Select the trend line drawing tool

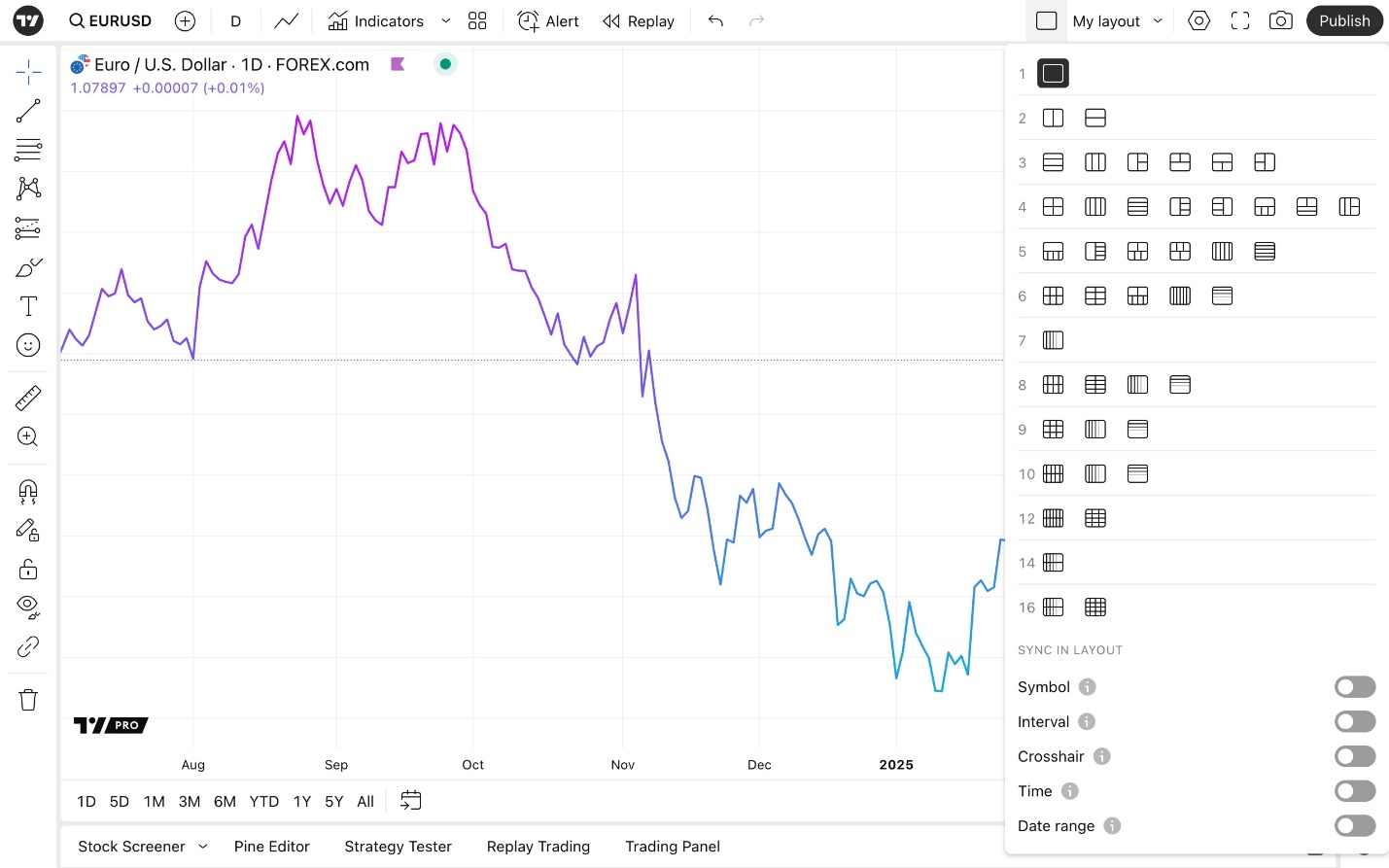(x=28, y=111)
